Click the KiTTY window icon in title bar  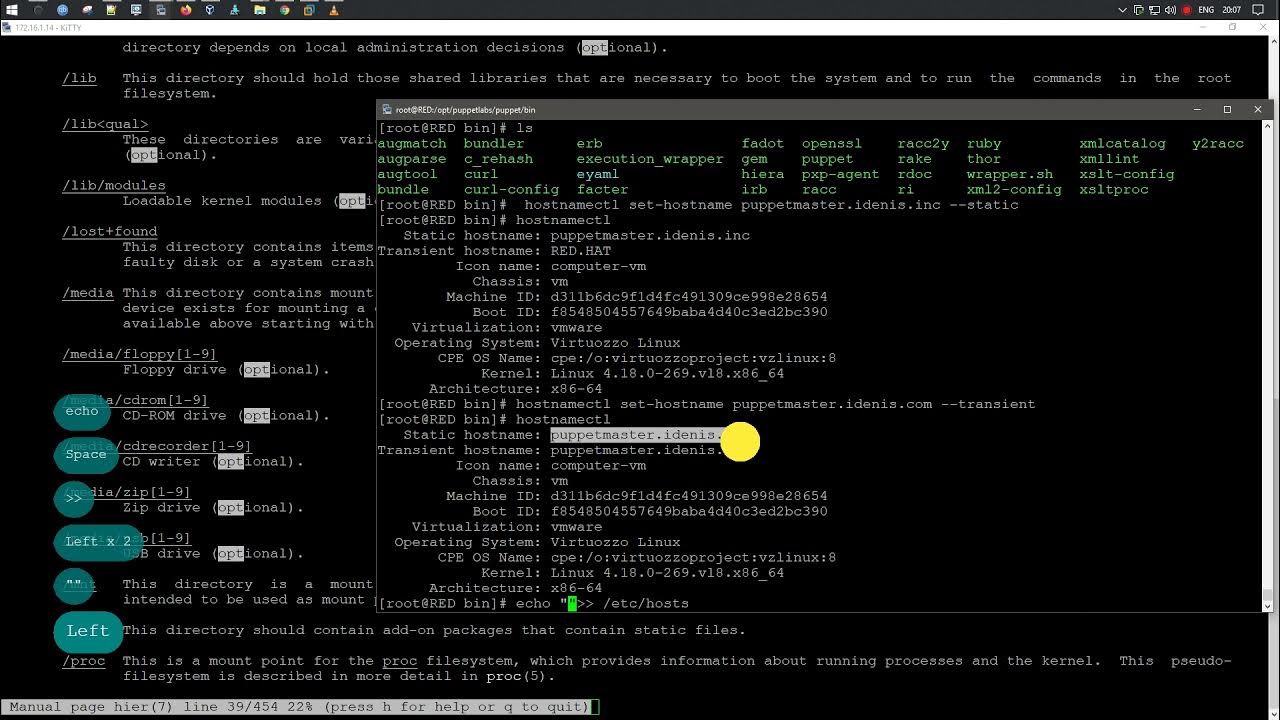click(x=8, y=28)
